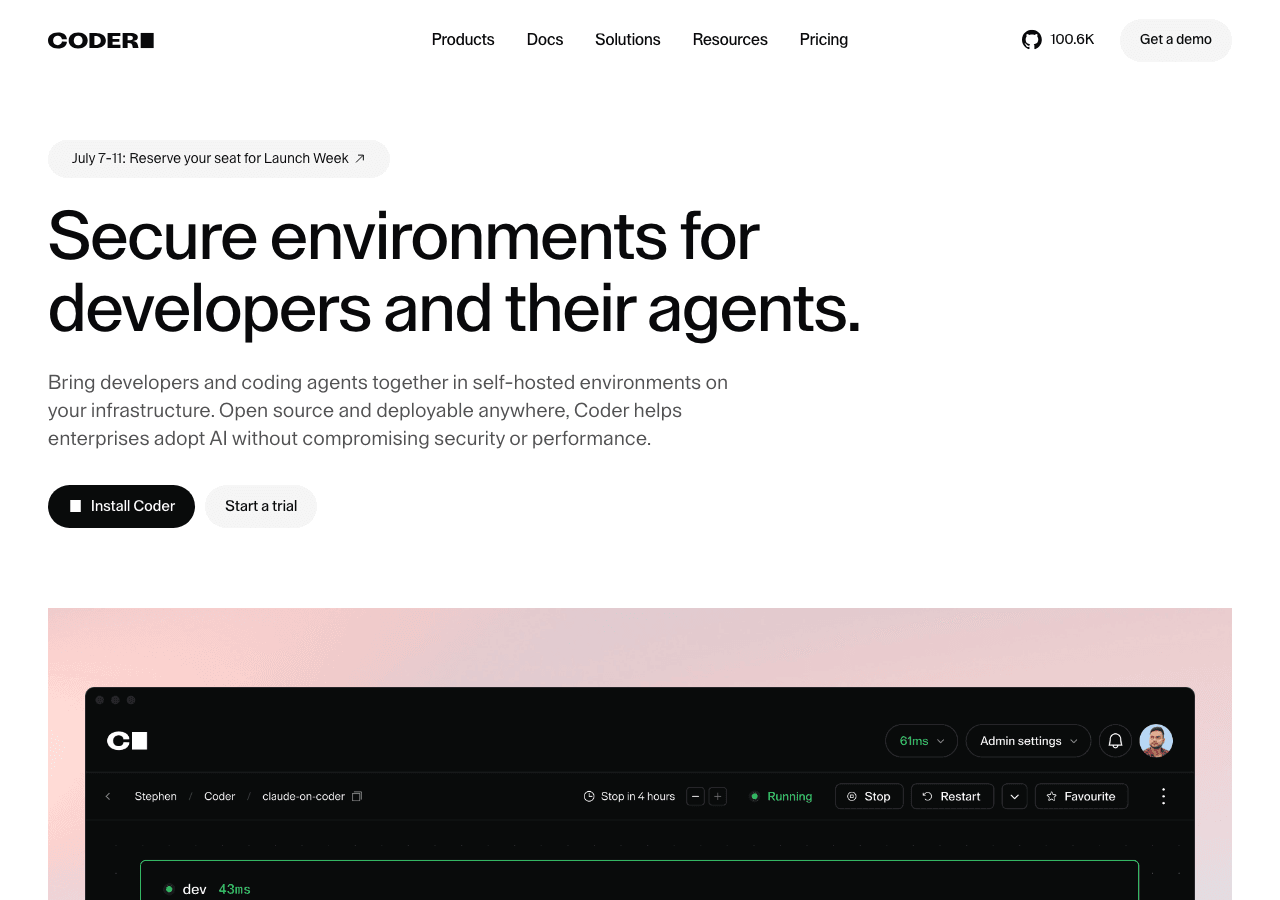Open the Products menu

pos(463,40)
